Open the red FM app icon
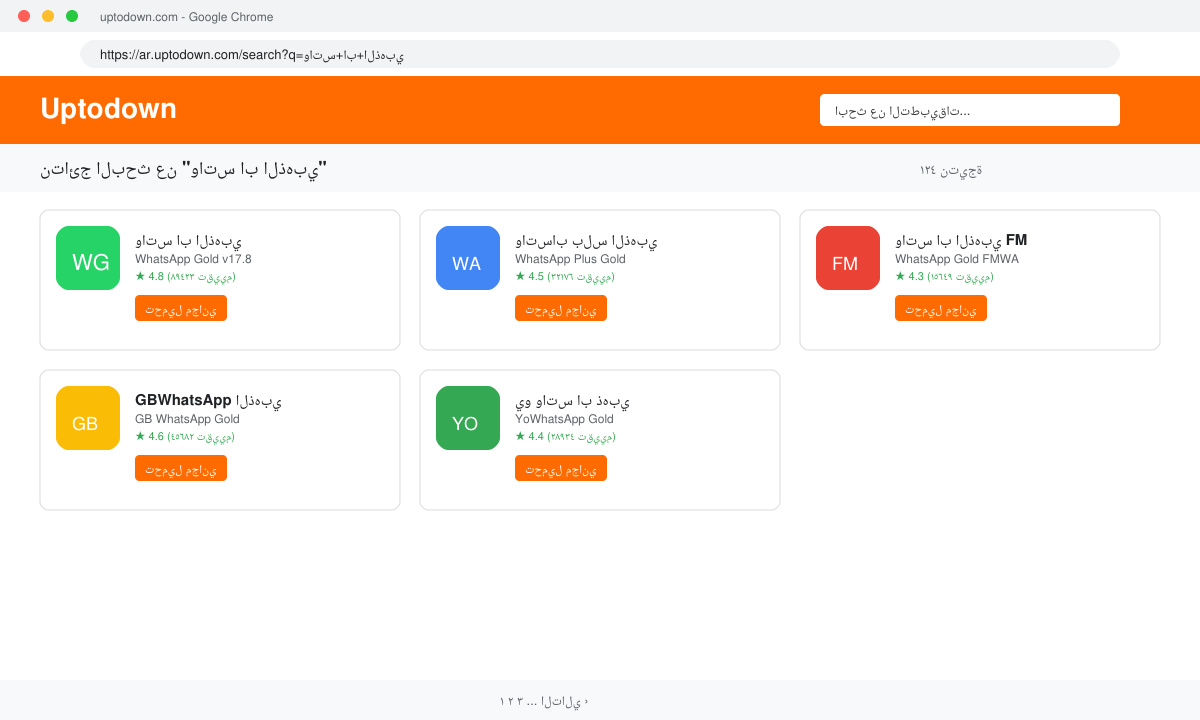The height and width of the screenshot is (720, 1200). point(848,258)
